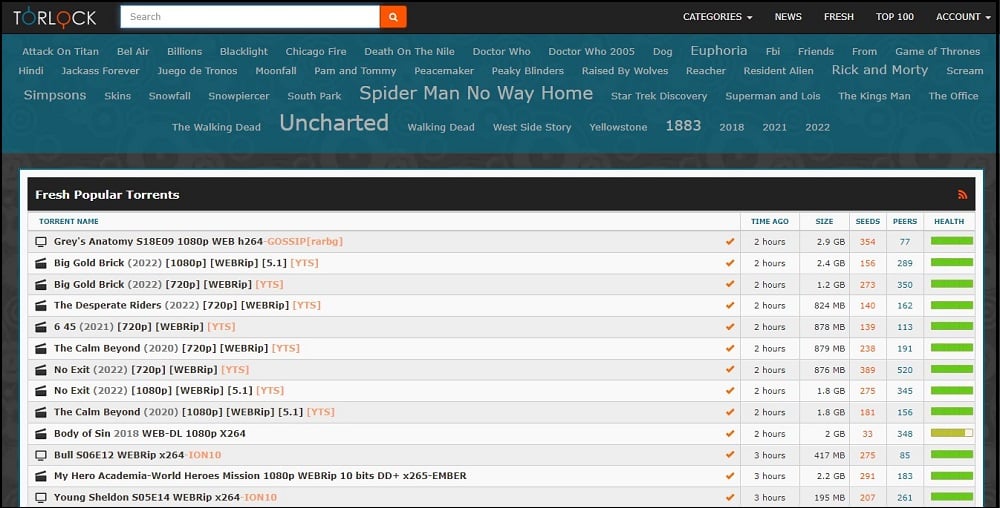This screenshot has width=1000, height=508.
Task: Click the movie icon beside The Calm Beyond 1080p
Action: (x=41, y=412)
